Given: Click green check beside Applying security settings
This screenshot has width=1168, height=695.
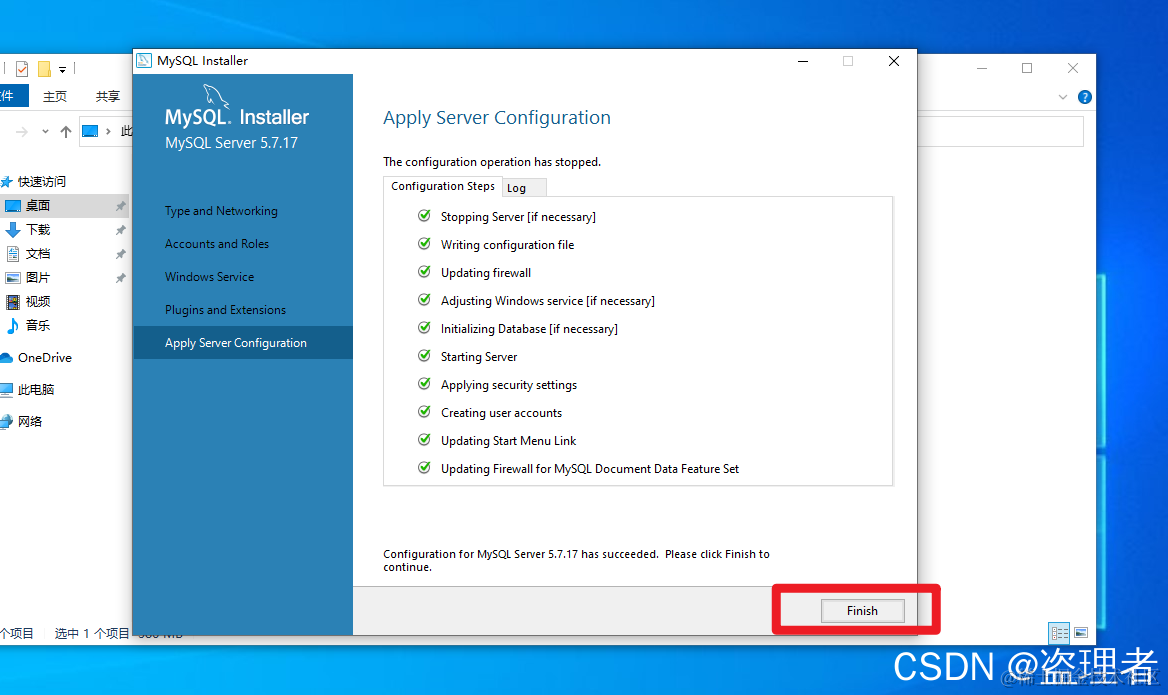Looking at the screenshot, I should tap(425, 384).
